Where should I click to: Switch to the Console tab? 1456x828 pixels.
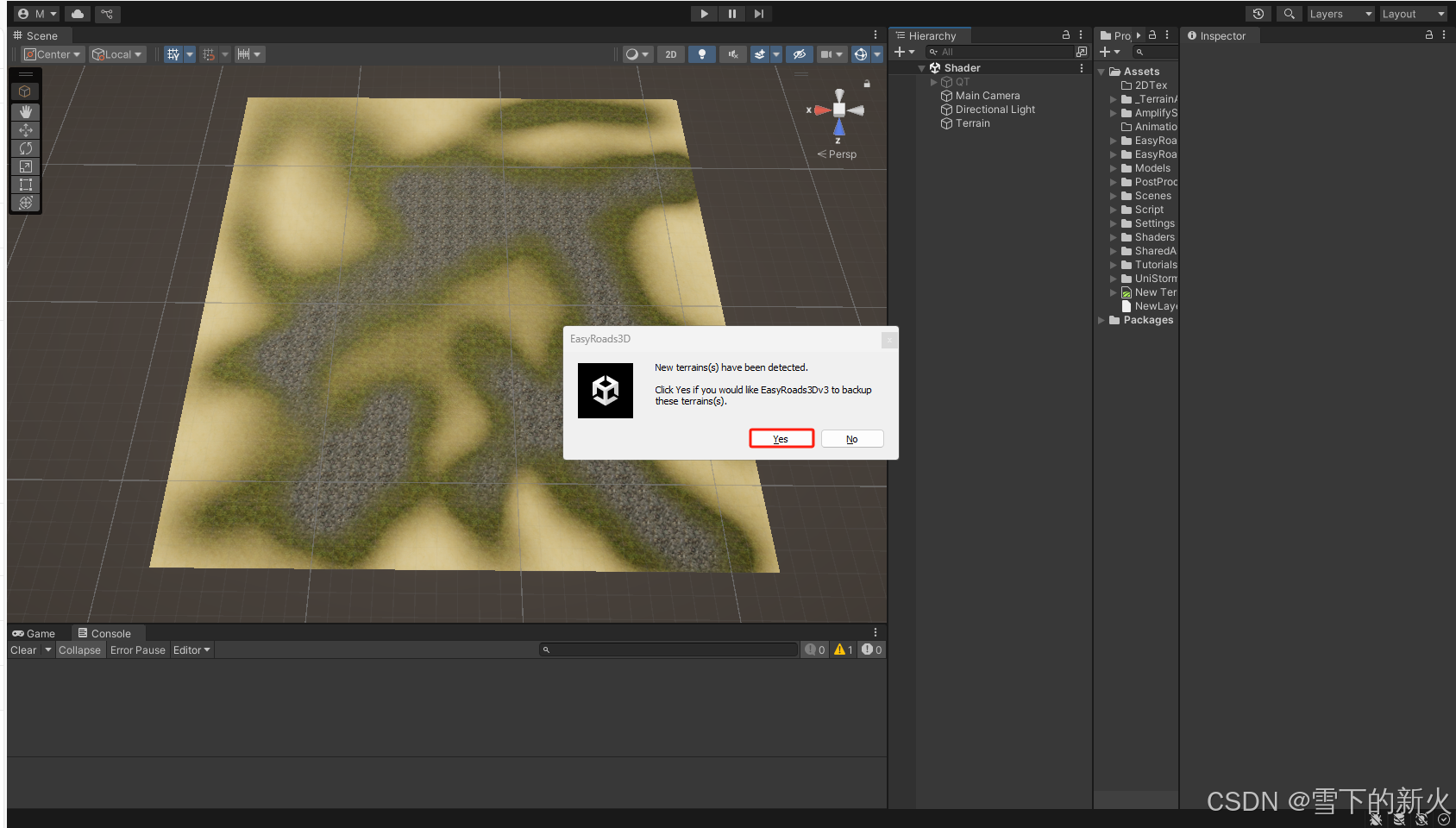coord(107,632)
